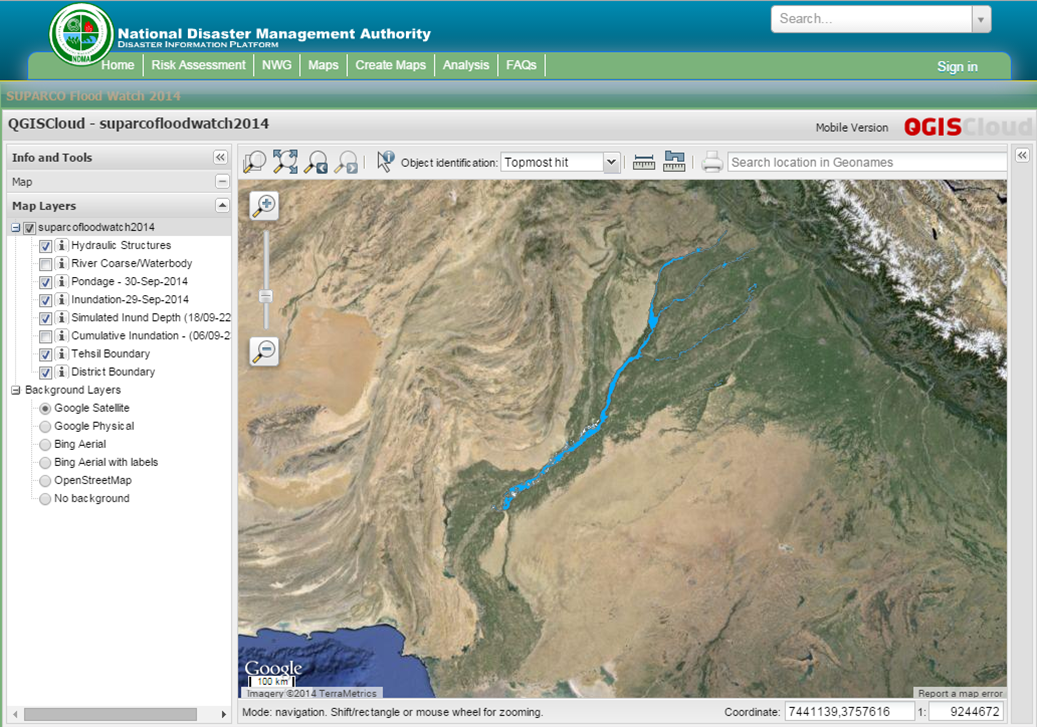Select the measure area tool
The image size is (1037, 727).
[x=674, y=162]
